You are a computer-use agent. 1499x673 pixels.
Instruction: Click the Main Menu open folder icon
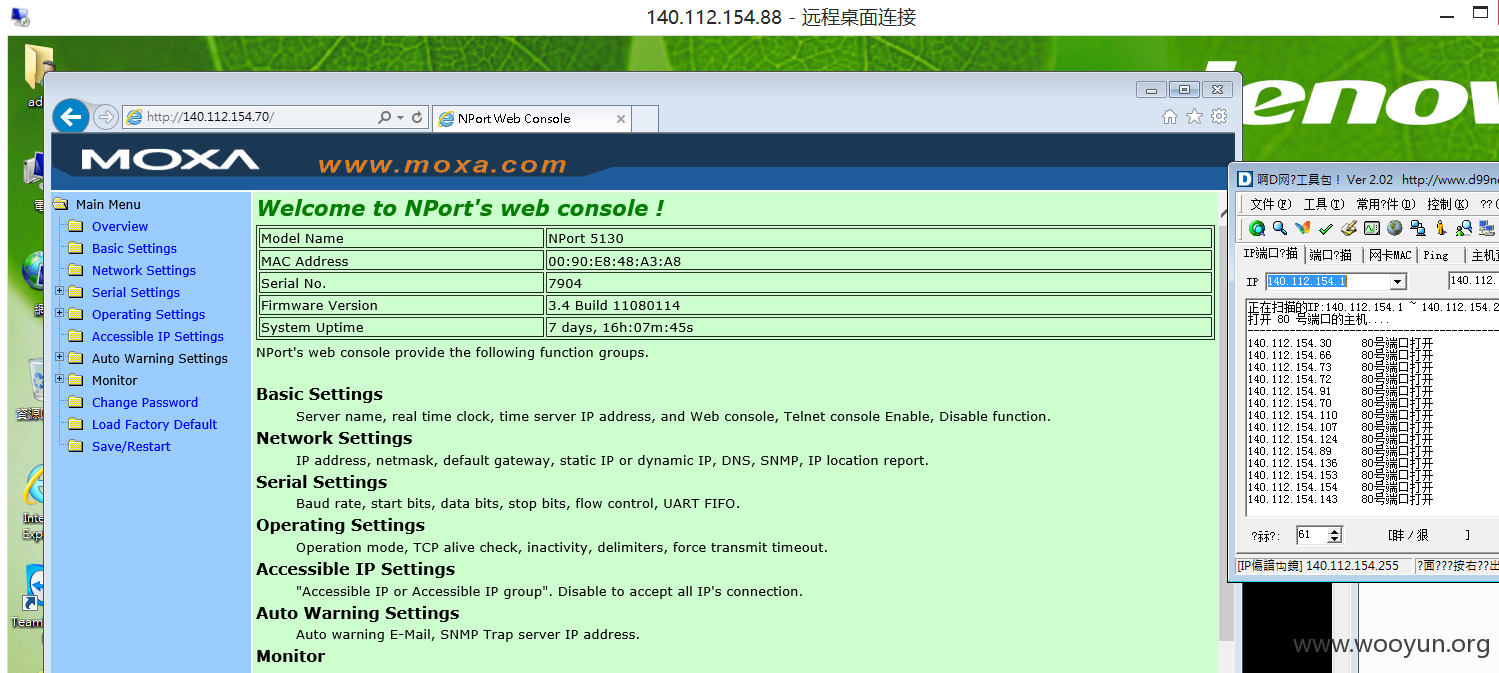tap(61, 204)
